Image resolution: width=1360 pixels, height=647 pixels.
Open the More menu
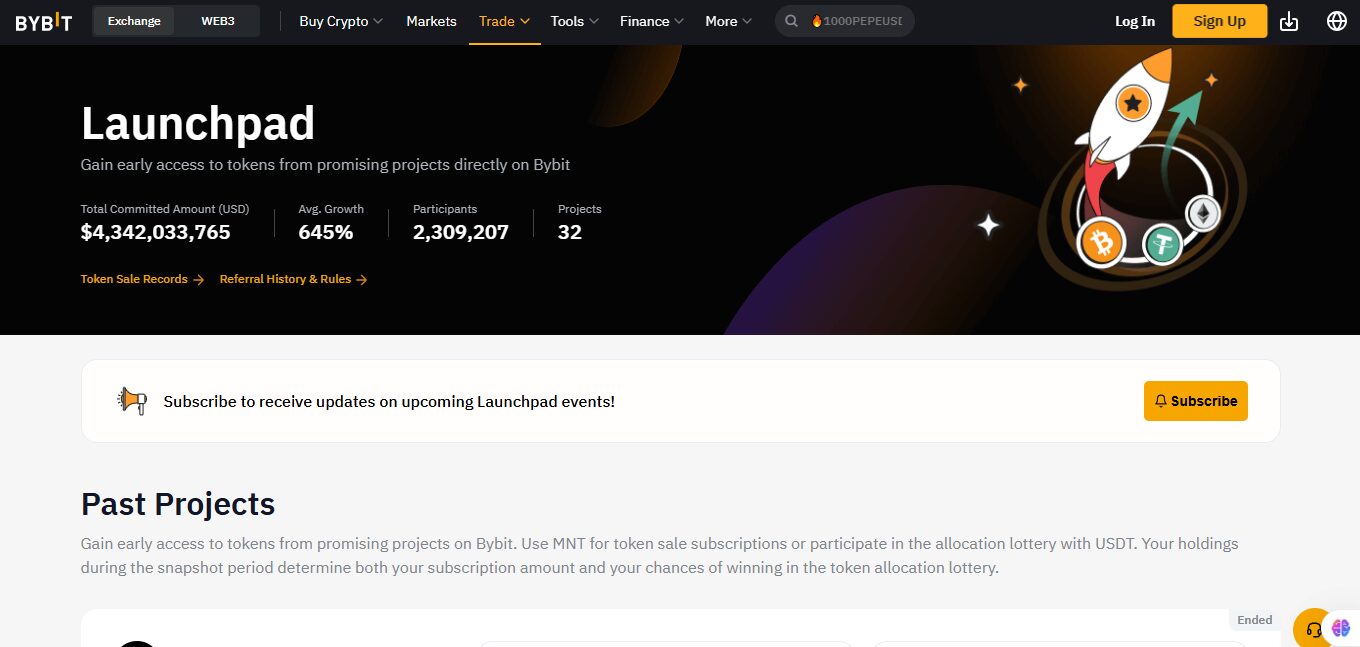point(729,21)
